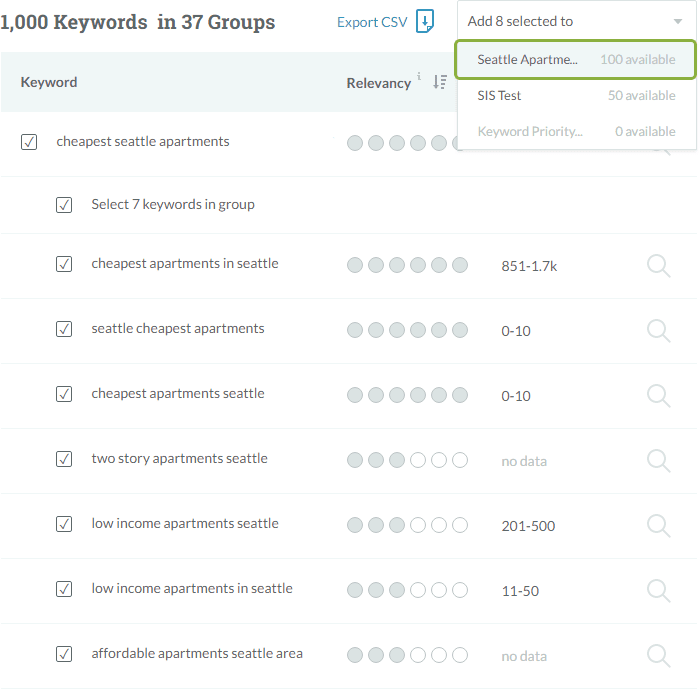Click the Relevancy column header label
700x689 pixels.
(378, 84)
